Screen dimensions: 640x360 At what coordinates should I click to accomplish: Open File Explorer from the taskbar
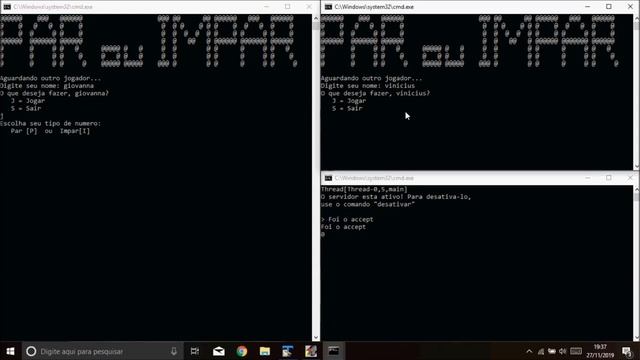[264, 351]
